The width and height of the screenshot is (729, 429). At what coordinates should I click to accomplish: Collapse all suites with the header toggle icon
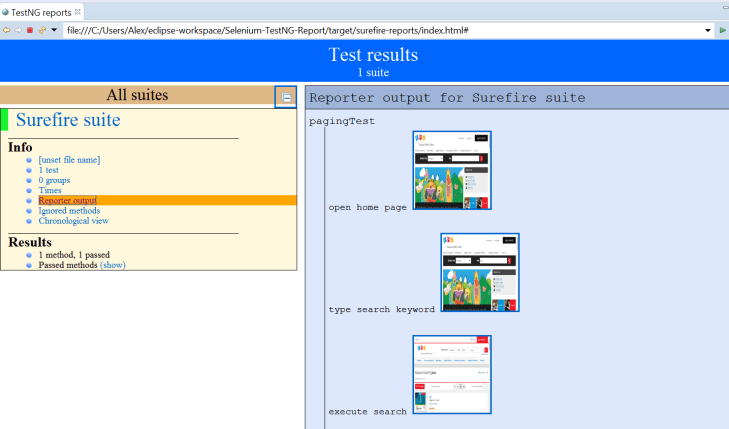pos(286,97)
